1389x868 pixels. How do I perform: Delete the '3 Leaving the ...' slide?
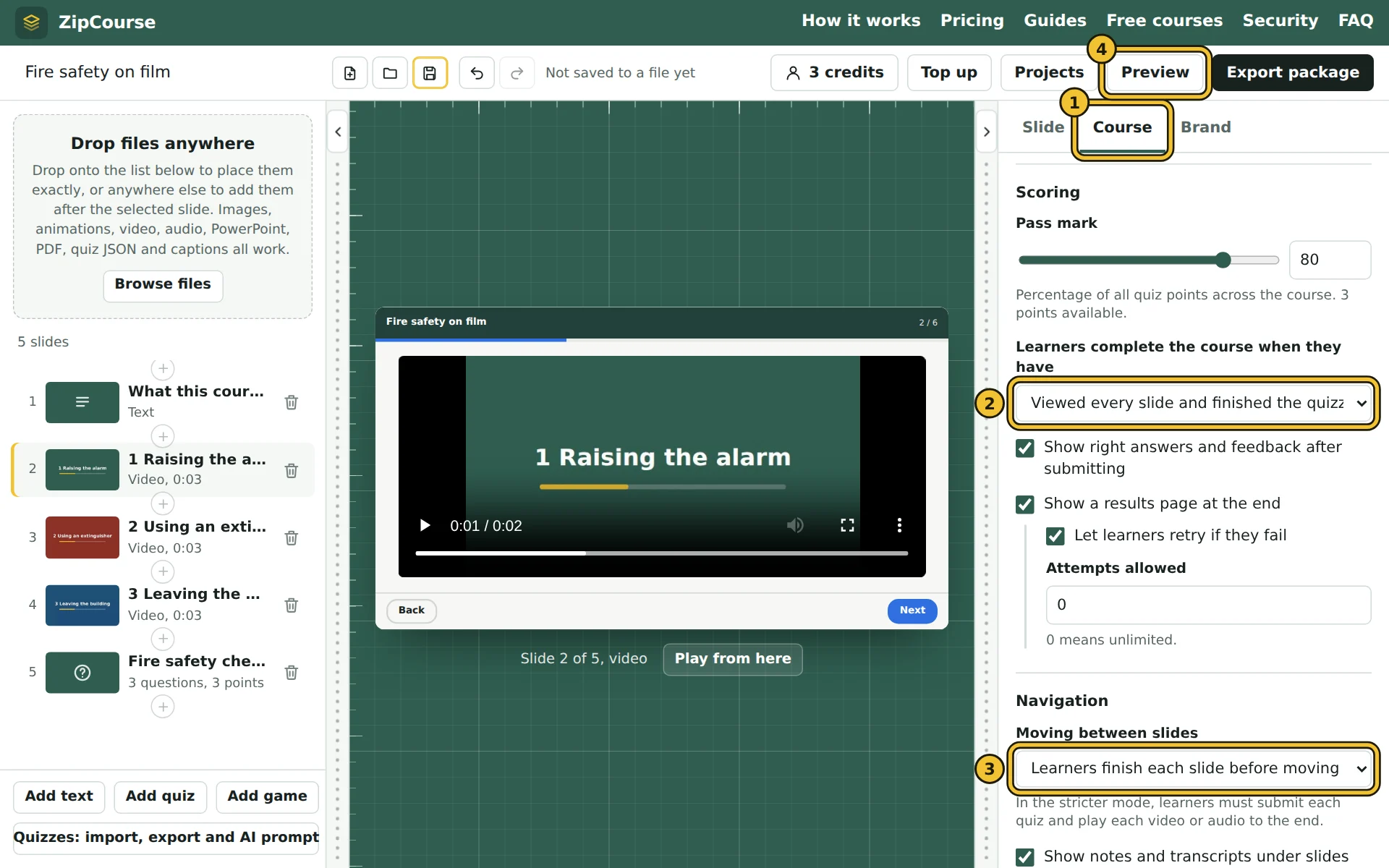pyautogui.click(x=292, y=605)
